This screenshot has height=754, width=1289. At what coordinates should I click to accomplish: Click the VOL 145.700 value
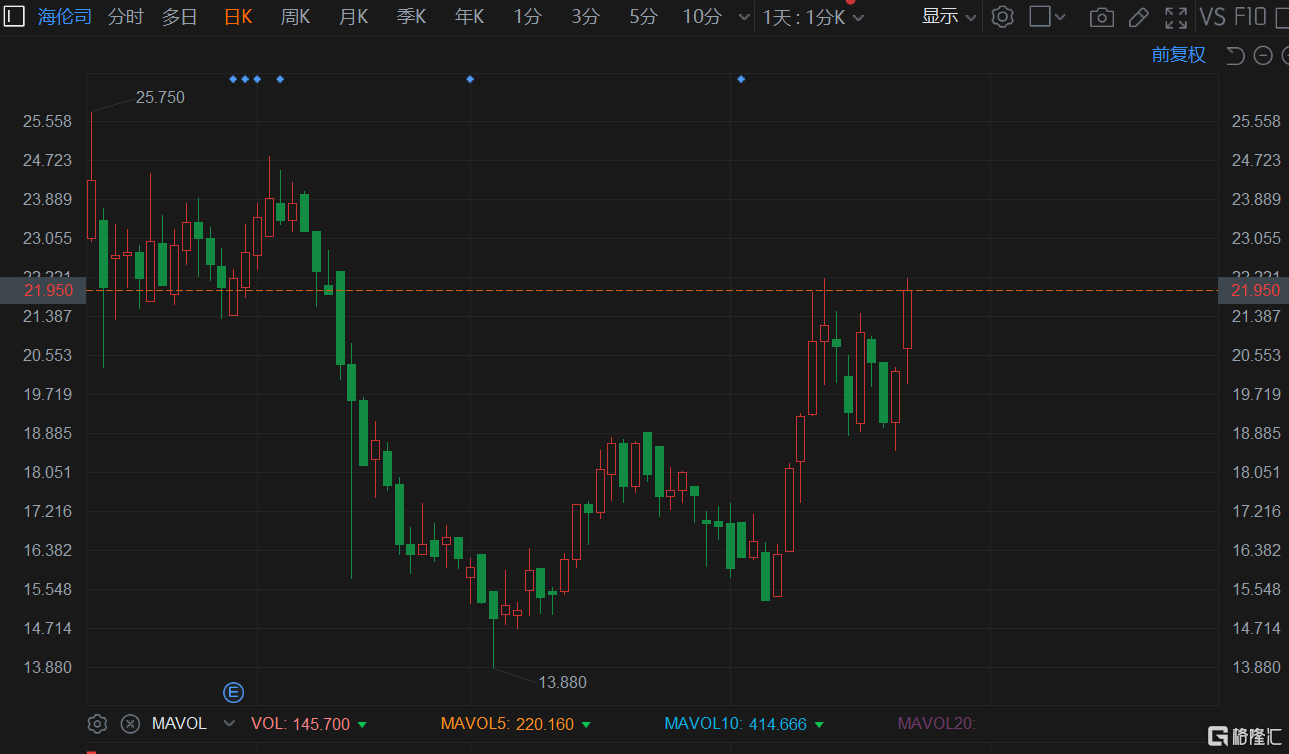point(321,724)
